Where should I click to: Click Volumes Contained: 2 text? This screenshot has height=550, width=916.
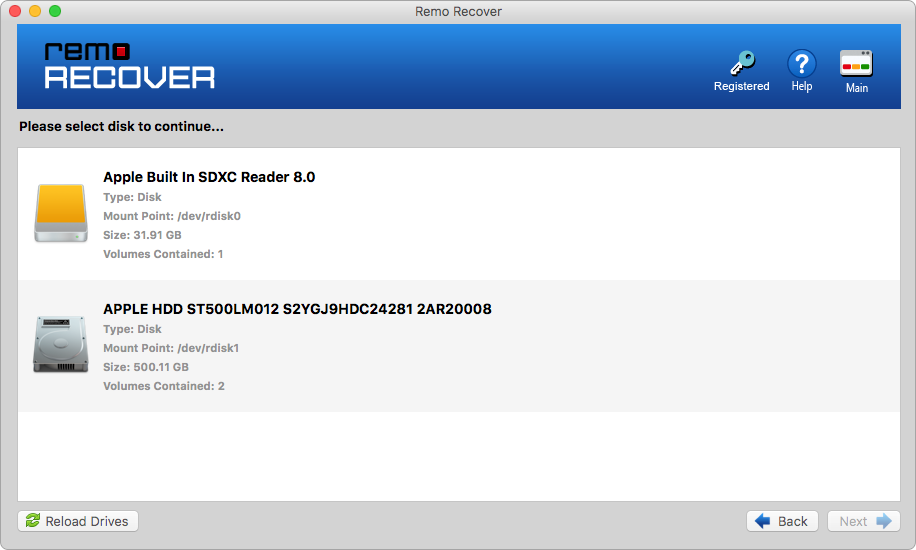(x=164, y=386)
